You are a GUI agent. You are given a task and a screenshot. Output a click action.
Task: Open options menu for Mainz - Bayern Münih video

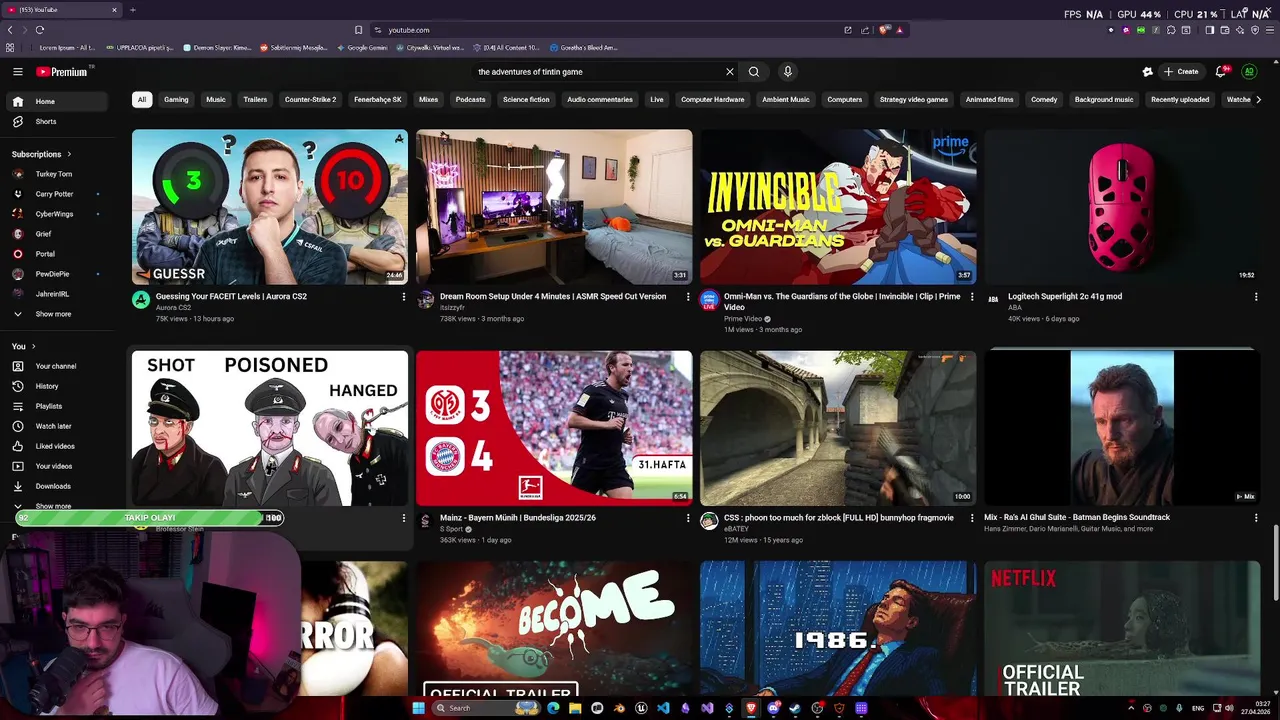tap(688, 518)
